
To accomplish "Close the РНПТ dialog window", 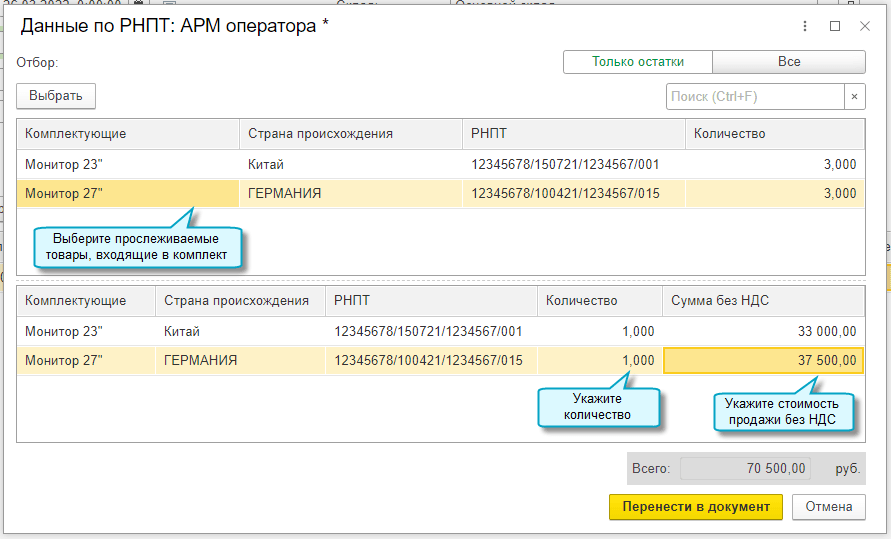I will (x=865, y=26).
